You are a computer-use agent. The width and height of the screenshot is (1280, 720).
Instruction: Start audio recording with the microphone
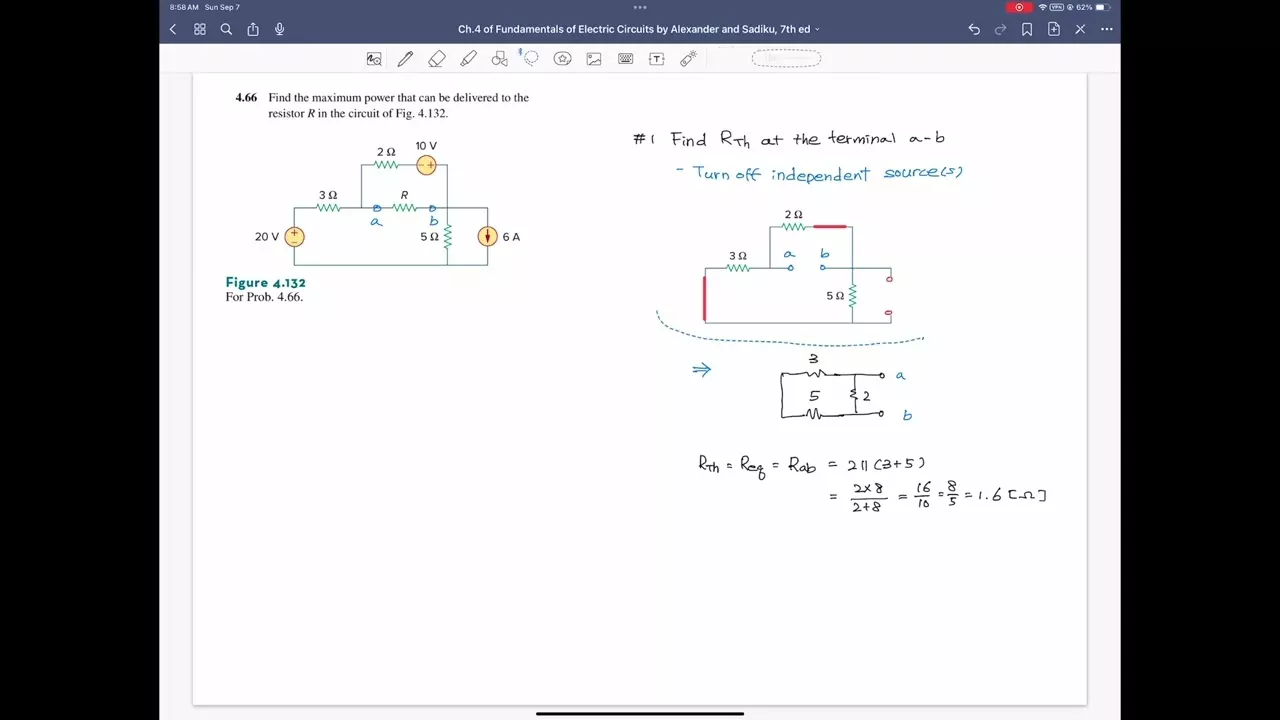279,29
